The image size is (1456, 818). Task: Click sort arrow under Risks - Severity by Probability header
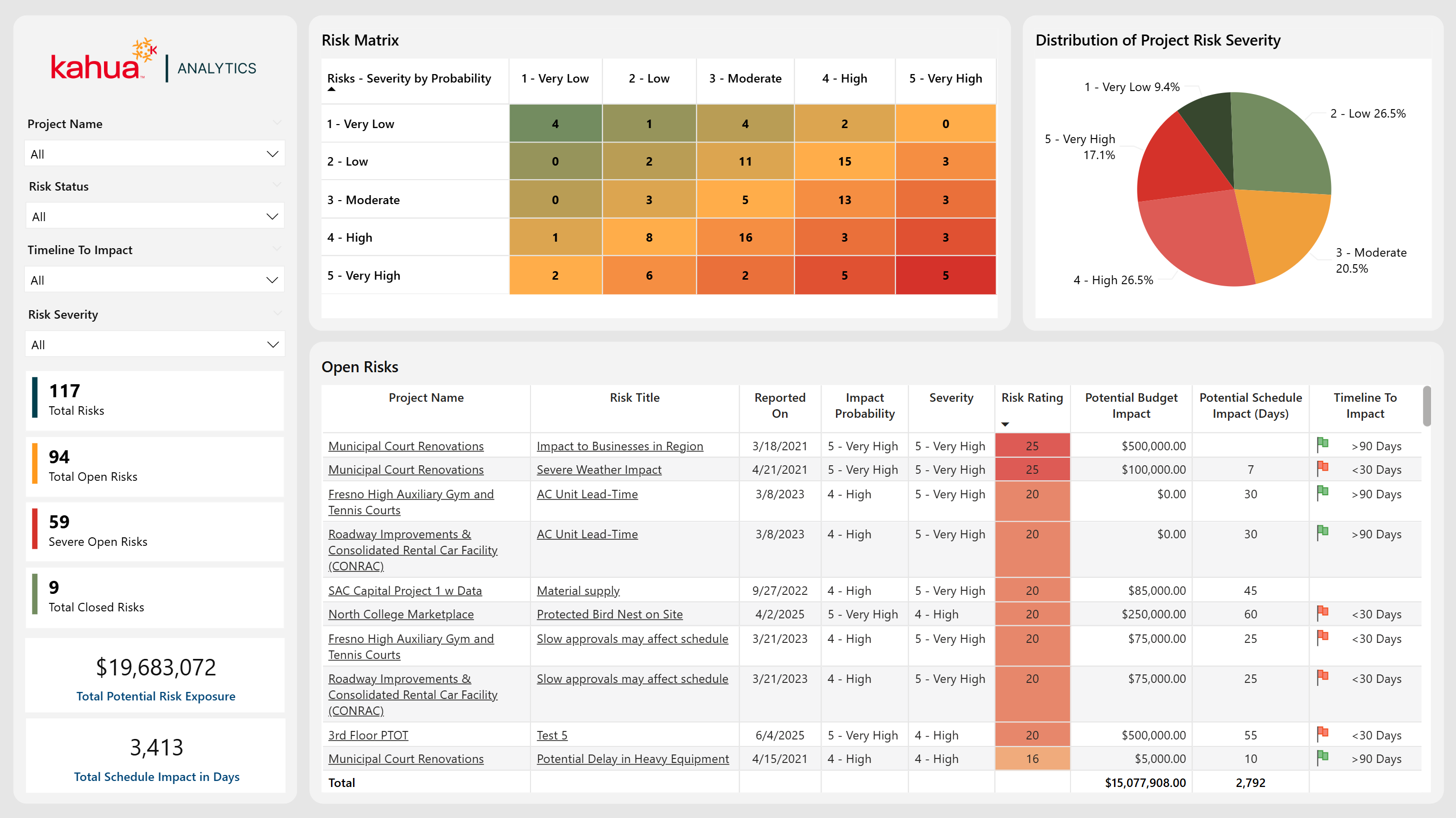(332, 90)
